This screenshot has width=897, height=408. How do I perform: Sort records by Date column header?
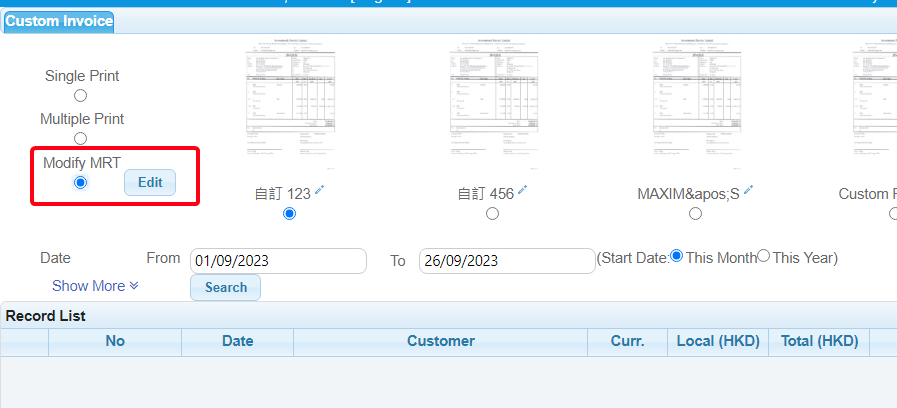[237, 341]
